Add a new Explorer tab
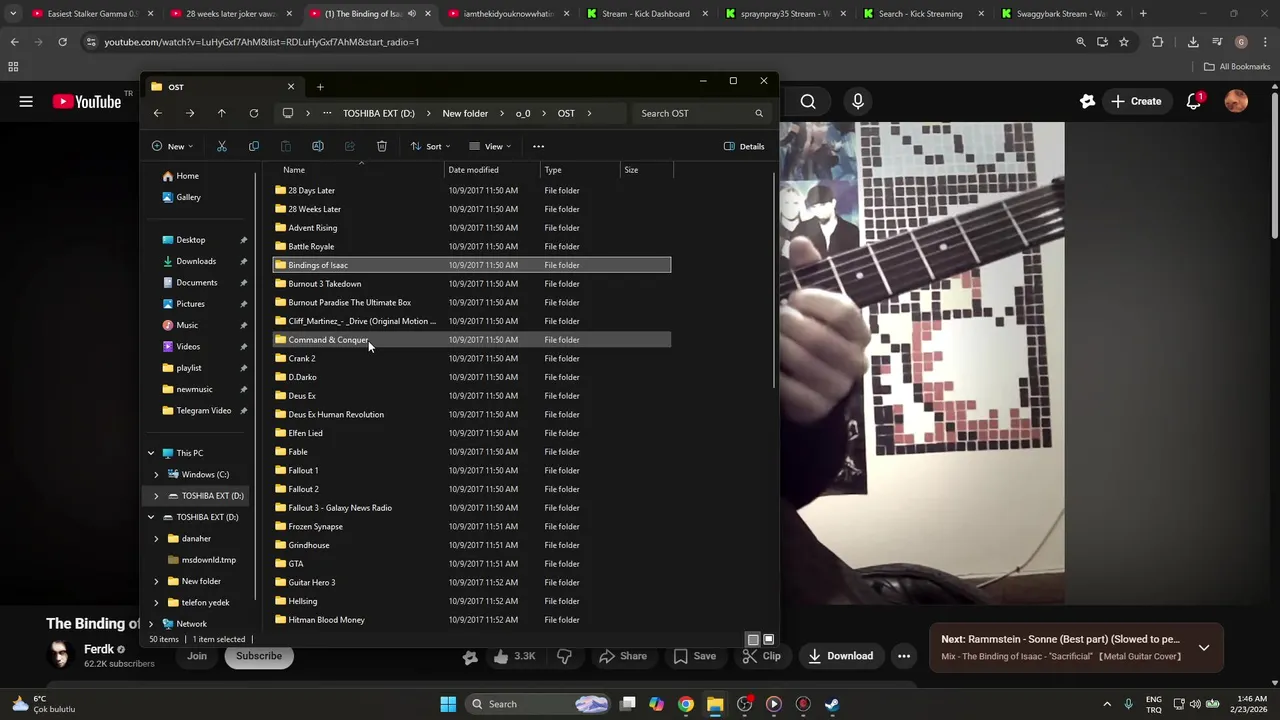Viewport: 1280px width, 720px height. click(320, 87)
